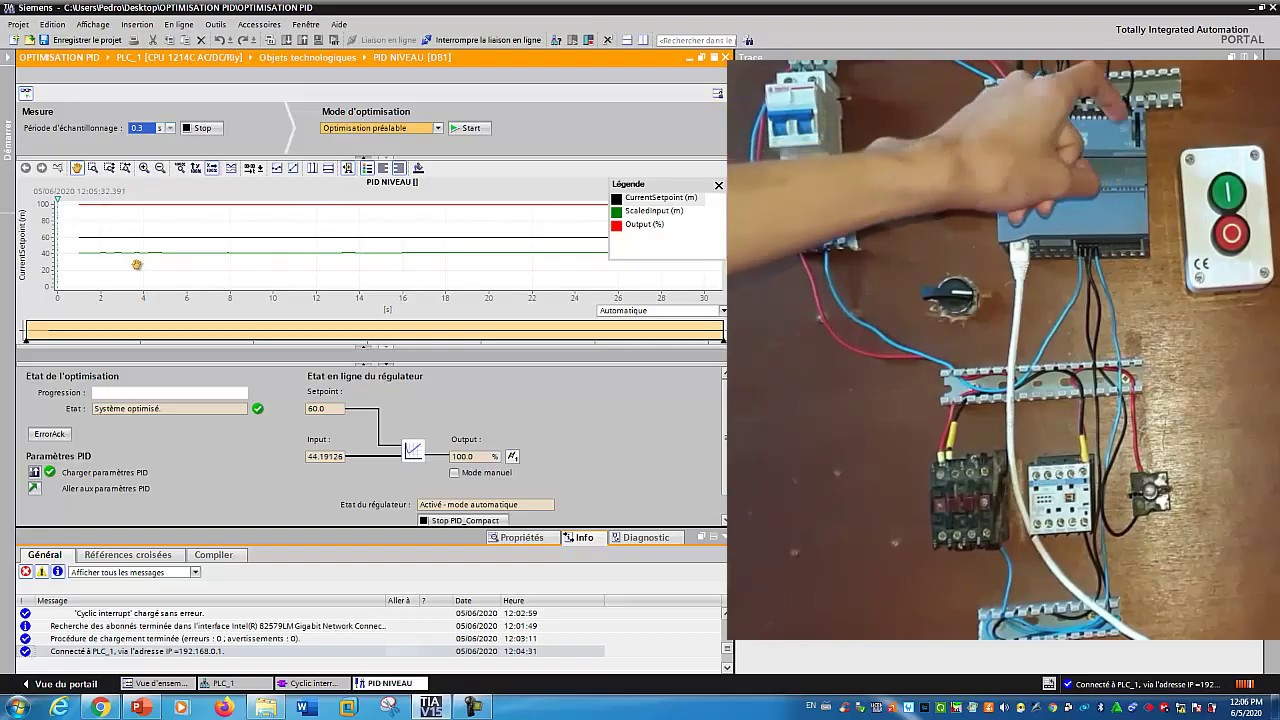Close the Légende panel

coord(718,185)
